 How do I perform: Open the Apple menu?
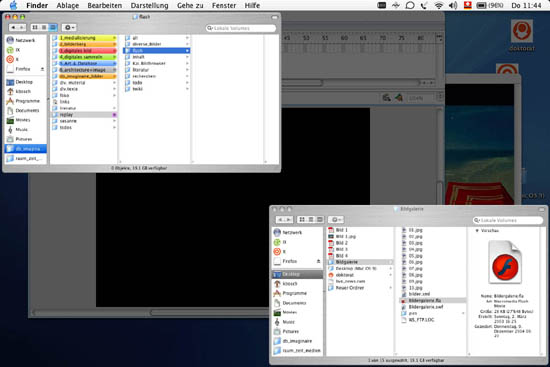coord(13,5)
